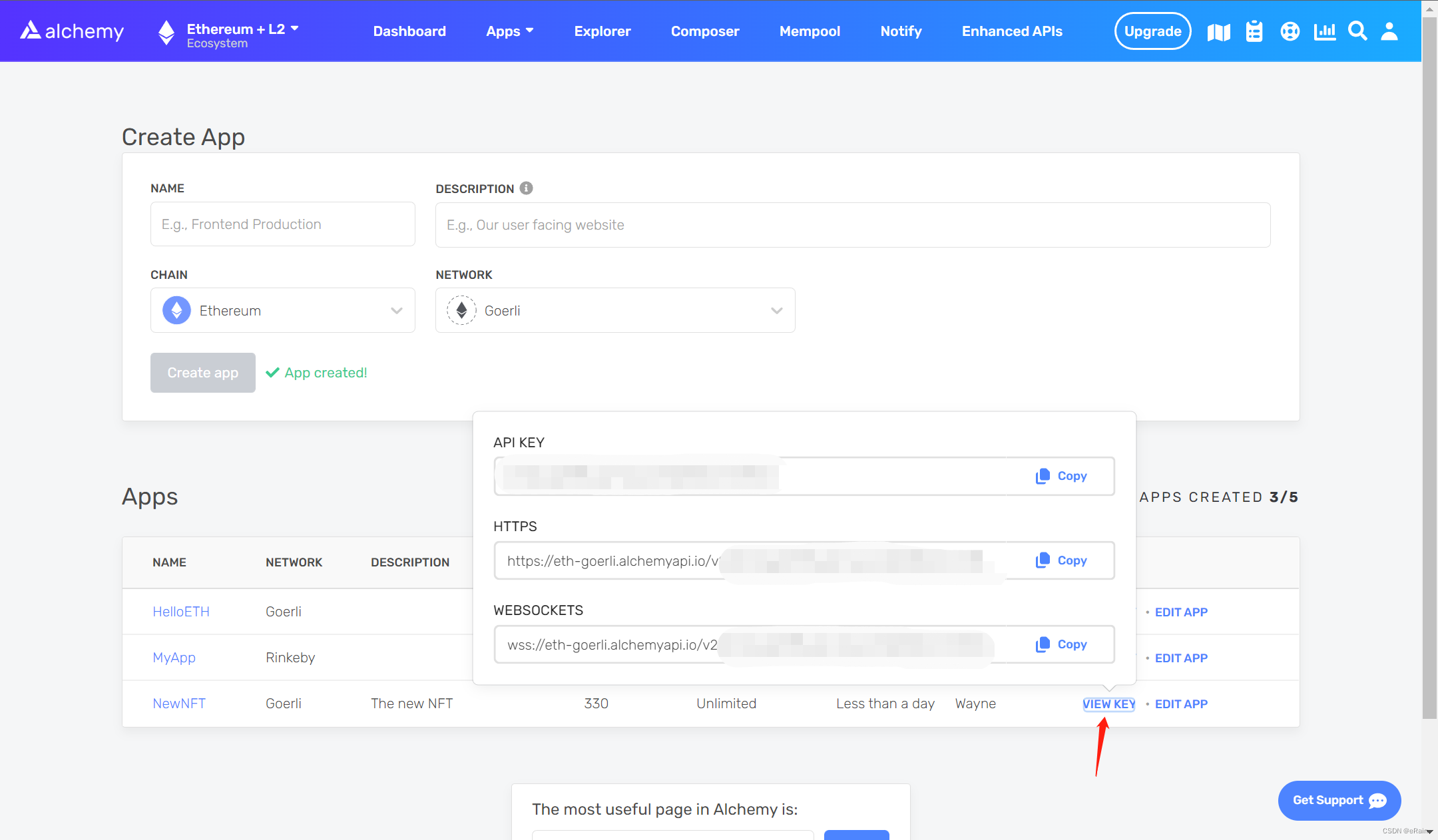This screenshot has width=1438, height=840.
Task: Copy the HTTPS endpoint URL
Action: click(x=1061, y=560)
